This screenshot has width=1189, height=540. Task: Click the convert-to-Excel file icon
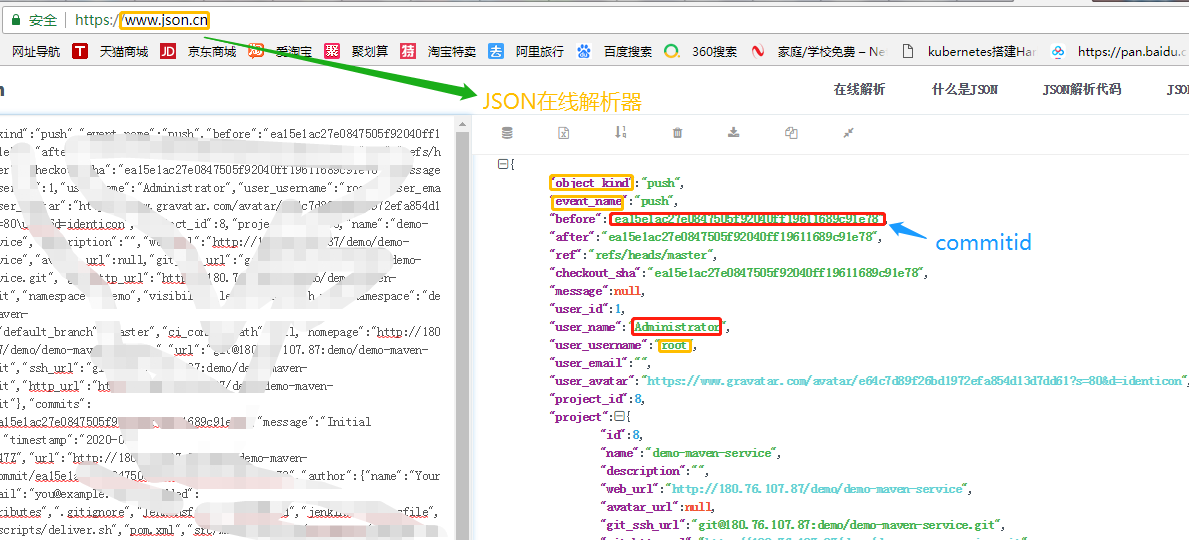click(563, 133)
